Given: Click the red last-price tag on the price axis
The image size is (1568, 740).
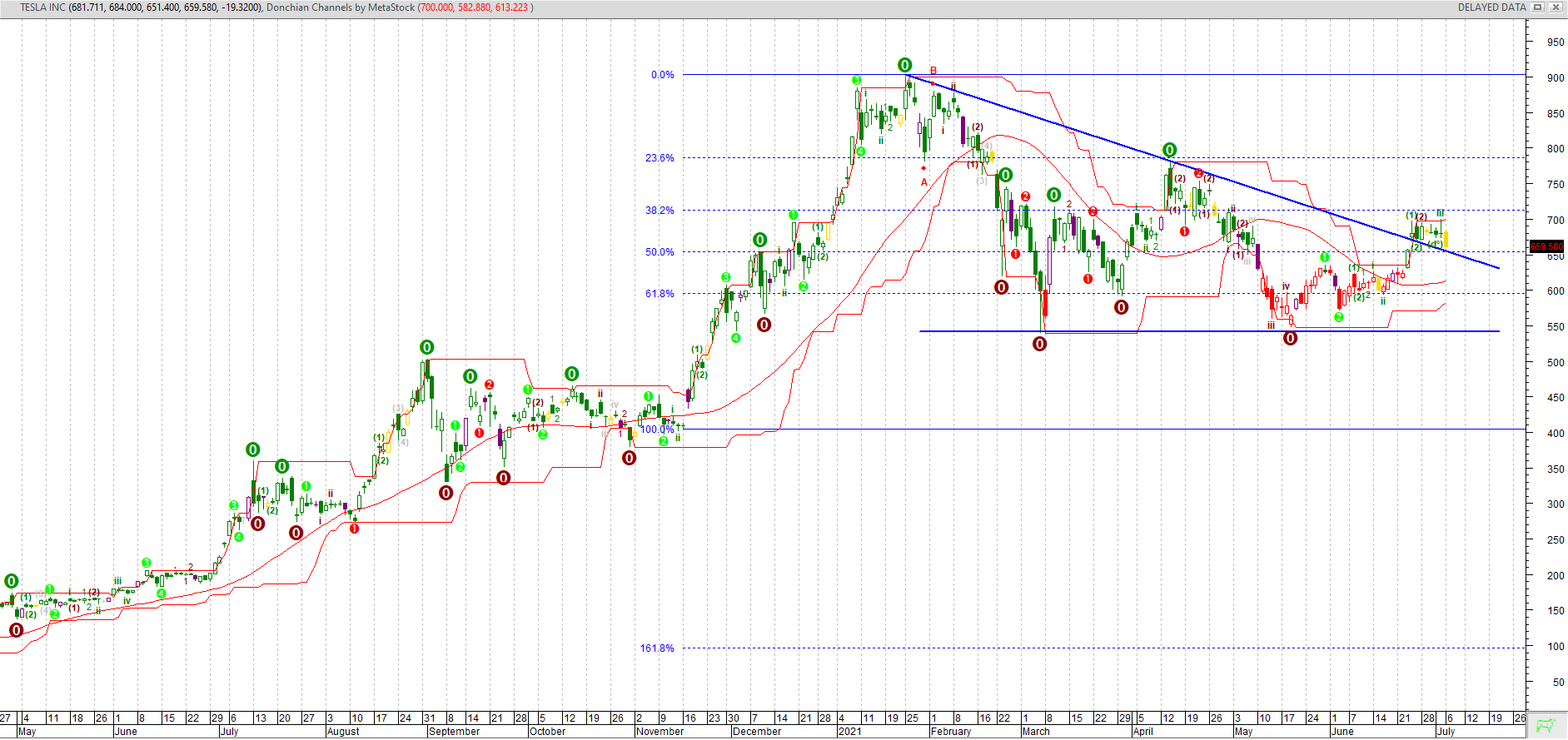Looking at the screenshot, I should [x=1547, y=246].
